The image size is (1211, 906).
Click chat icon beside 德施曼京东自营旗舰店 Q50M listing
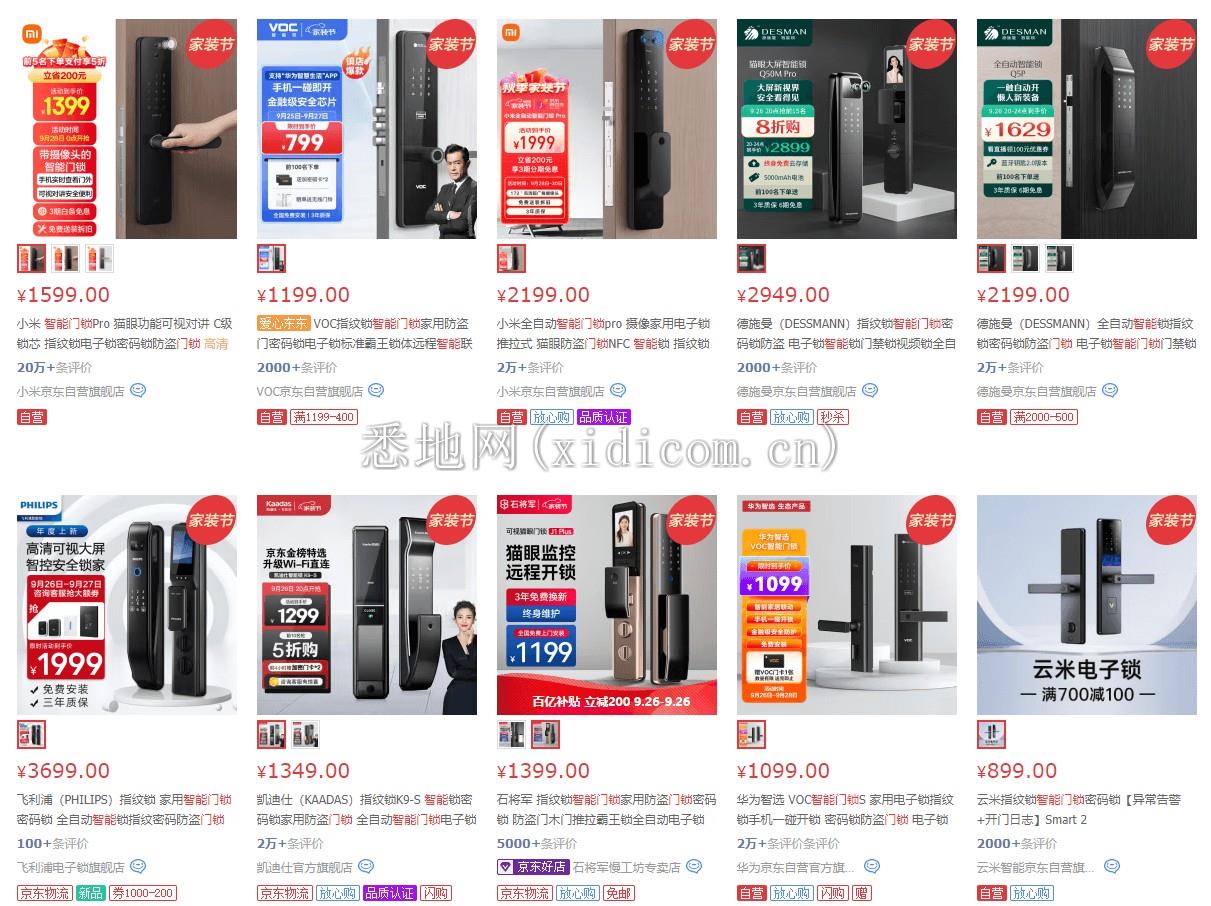tap(870, 391)
